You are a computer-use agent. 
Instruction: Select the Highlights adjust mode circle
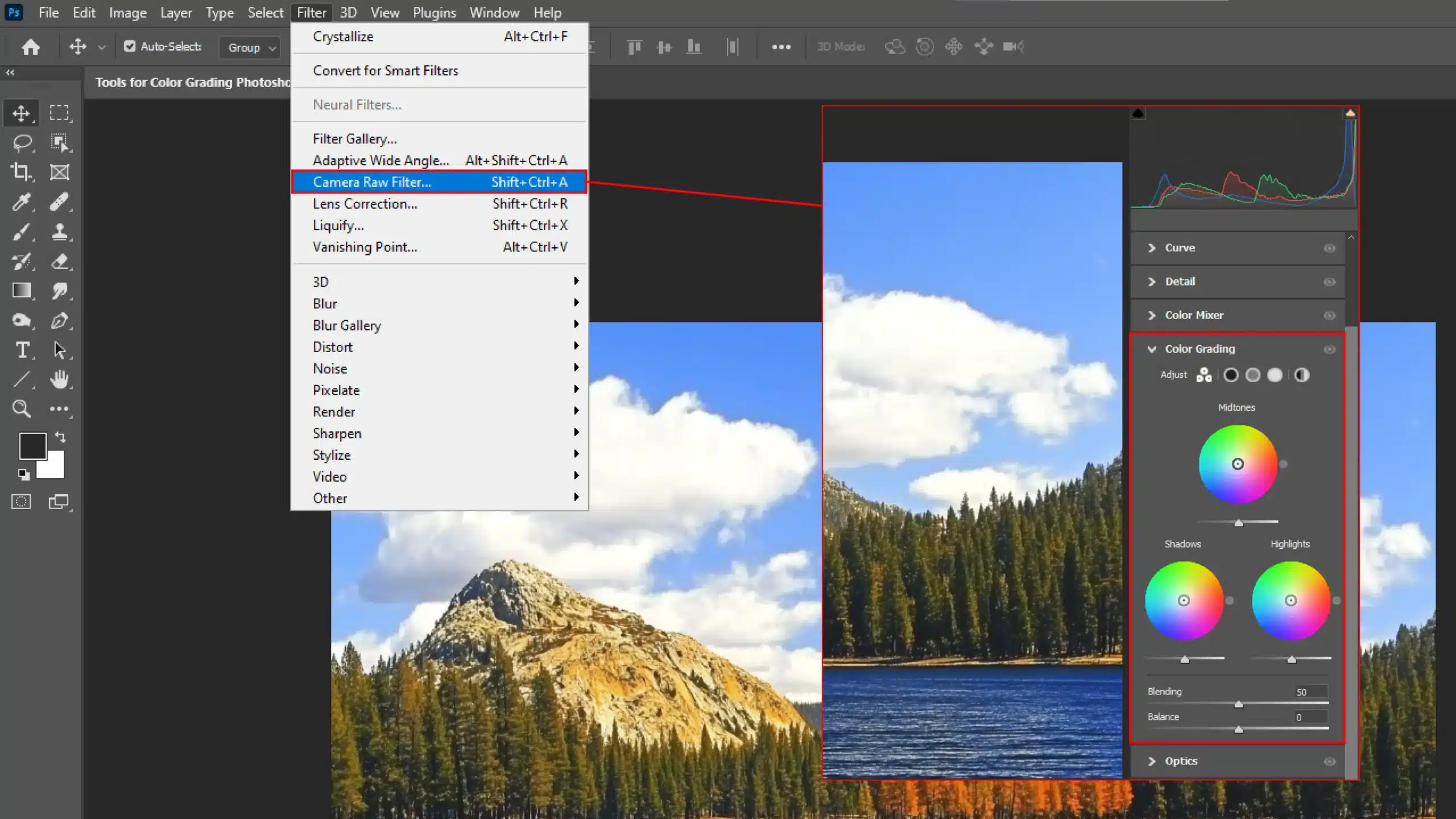(x=1275, y=375)
